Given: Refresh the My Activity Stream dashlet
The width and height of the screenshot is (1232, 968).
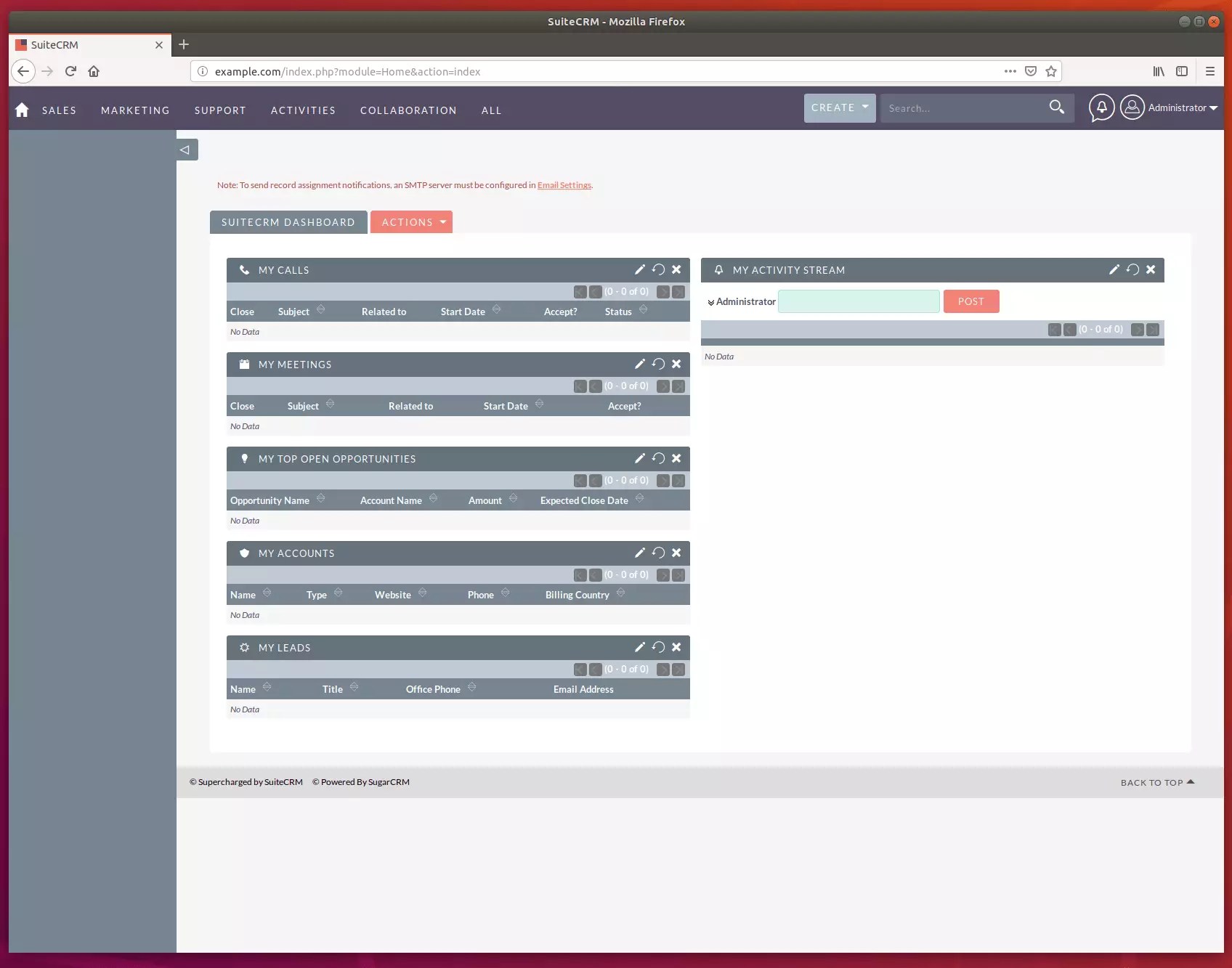Looking at the screenshot, I should tap(1132, 269).
